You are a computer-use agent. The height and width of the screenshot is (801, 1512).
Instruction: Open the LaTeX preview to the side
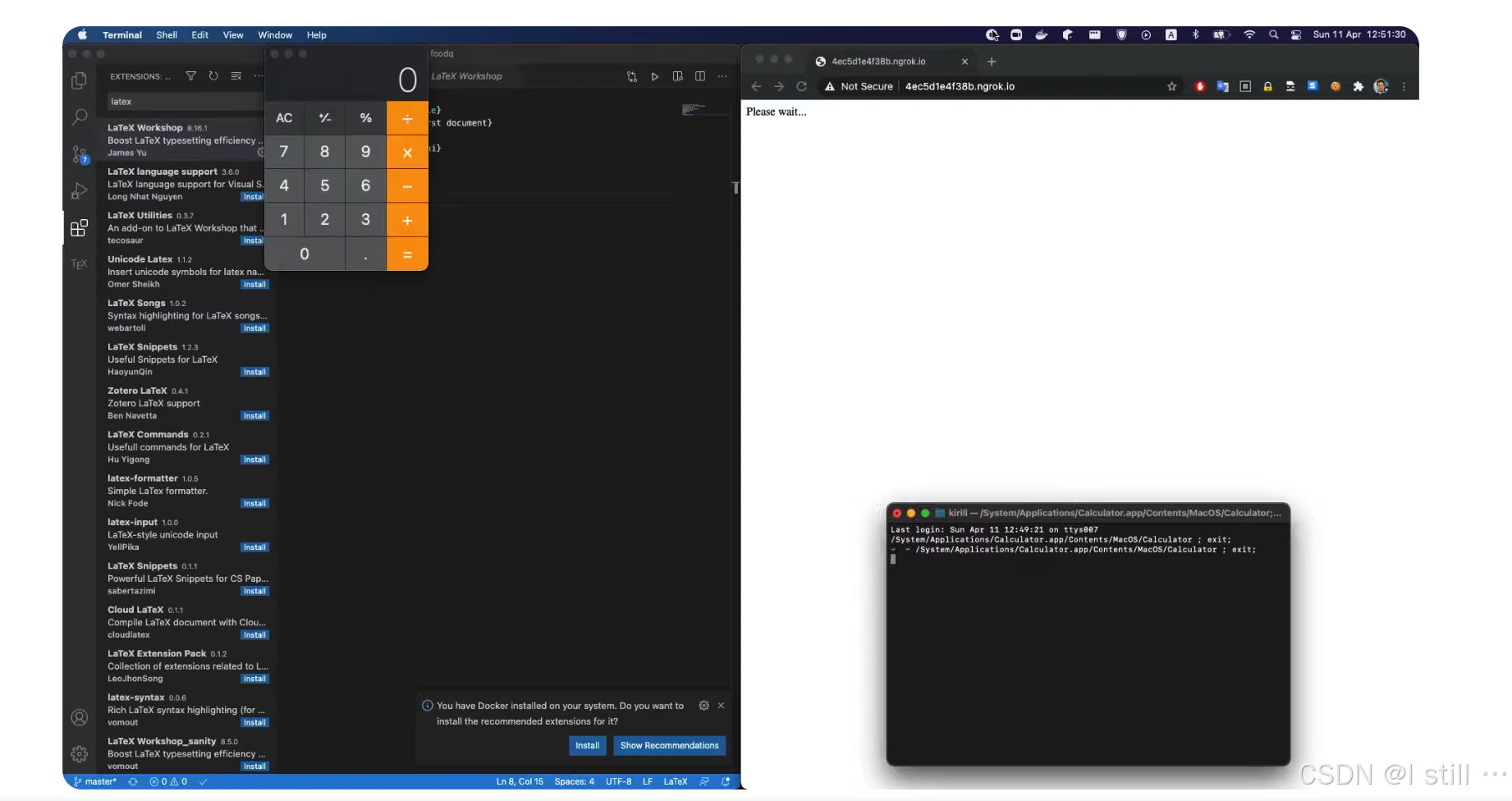coord(678,76)
